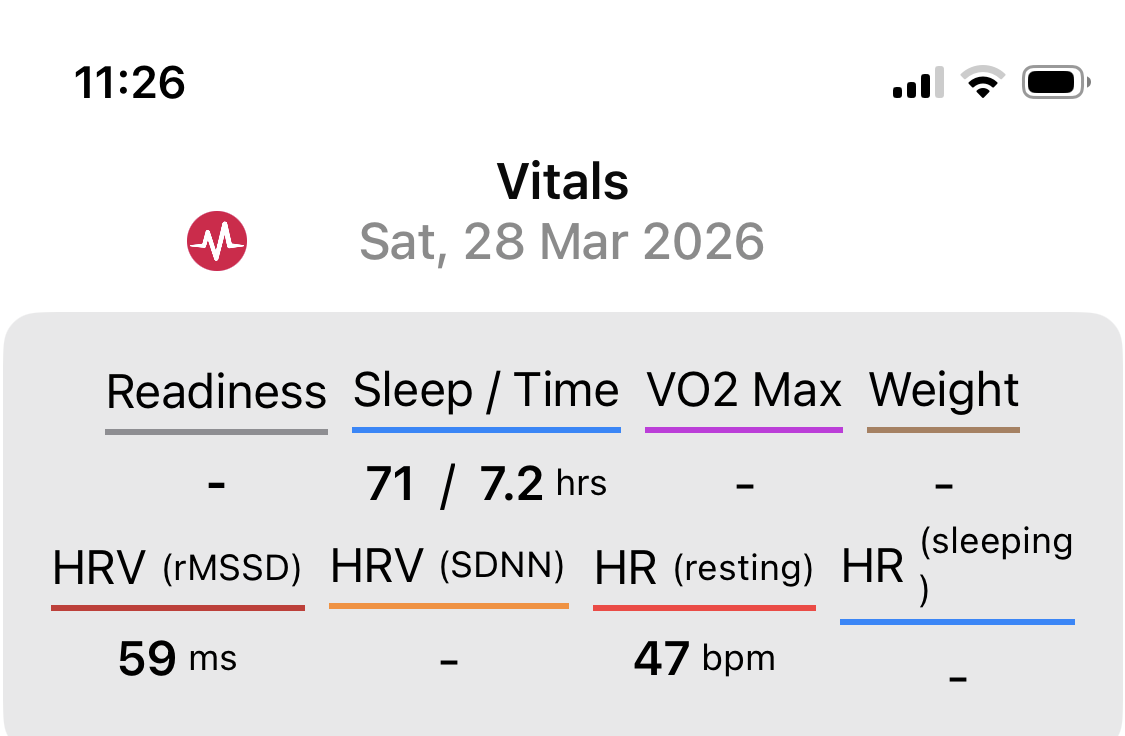This screenshot has height=736, width=1125.
Task: Click the purple VO2 Max color underline
Action: [744, 430]
